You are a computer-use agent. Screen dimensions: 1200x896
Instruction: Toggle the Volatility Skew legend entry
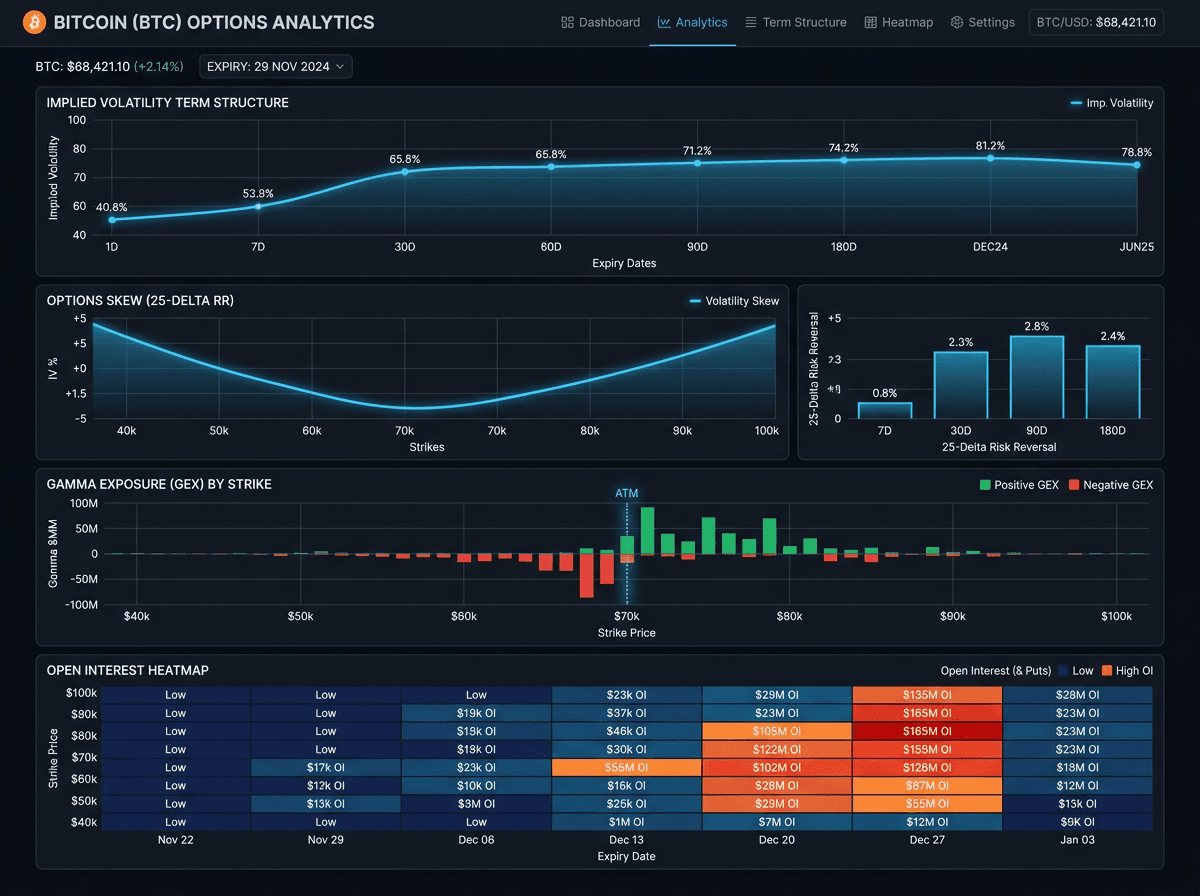pyautogui.click(x=734, y=301)
